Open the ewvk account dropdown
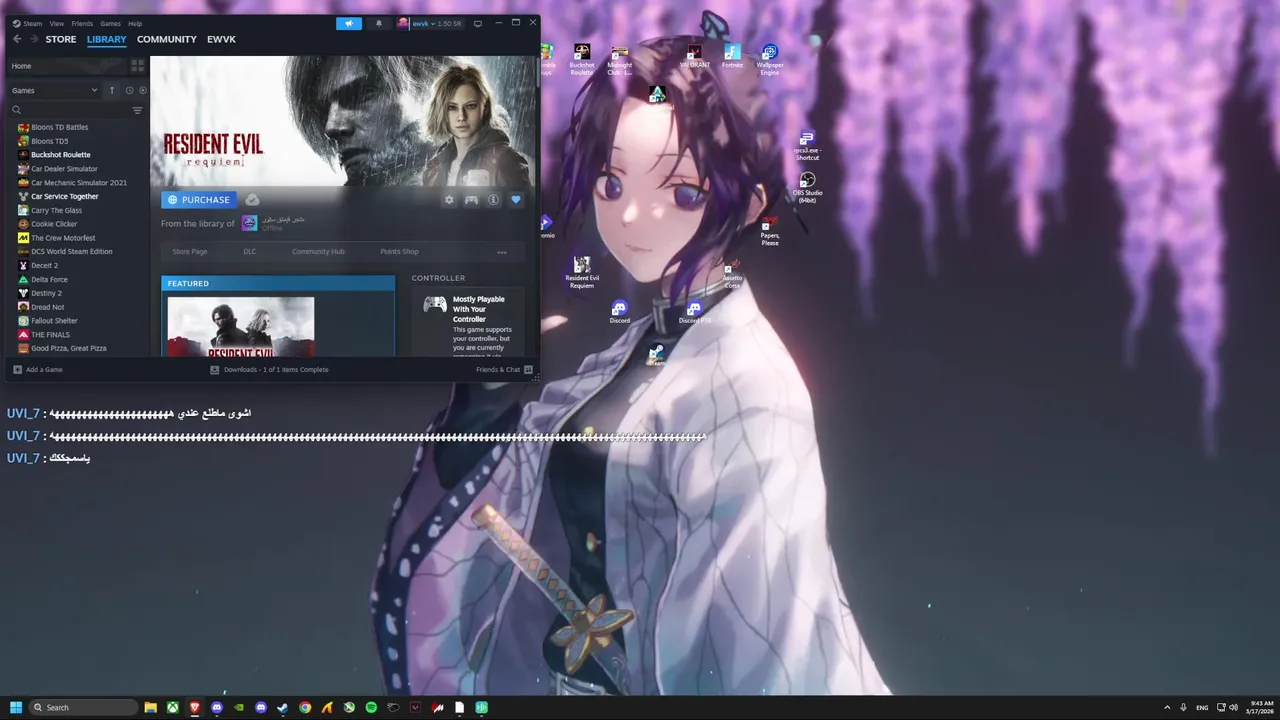The height and width of the screenshot is (720, 1280). click(x=429, y=23)
